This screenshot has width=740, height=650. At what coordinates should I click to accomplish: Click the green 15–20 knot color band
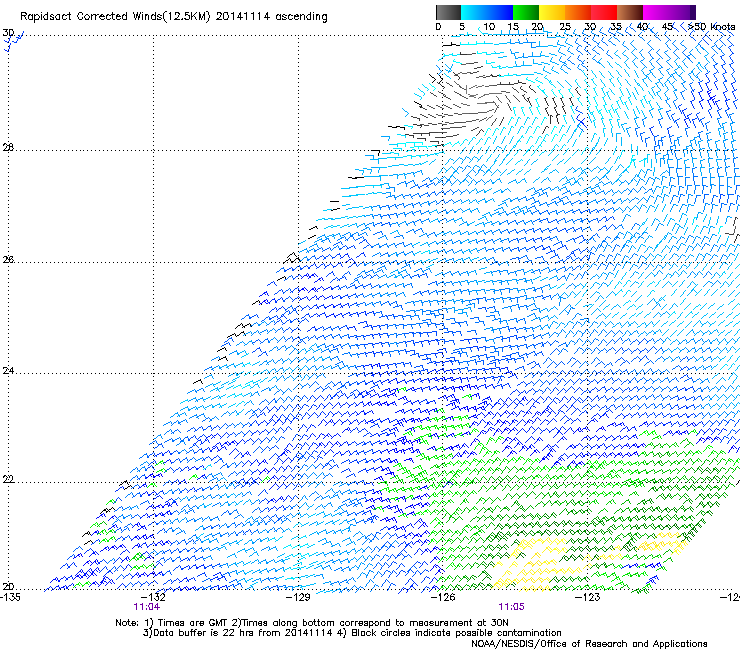[x=526, y=12]
